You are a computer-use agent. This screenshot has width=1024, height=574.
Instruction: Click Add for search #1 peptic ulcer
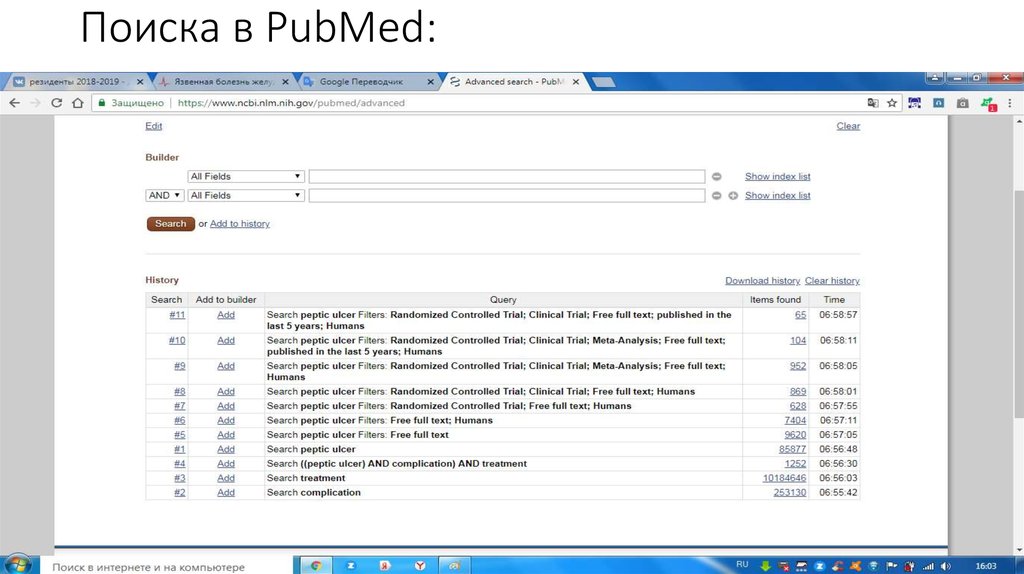[x=226, y=449]
